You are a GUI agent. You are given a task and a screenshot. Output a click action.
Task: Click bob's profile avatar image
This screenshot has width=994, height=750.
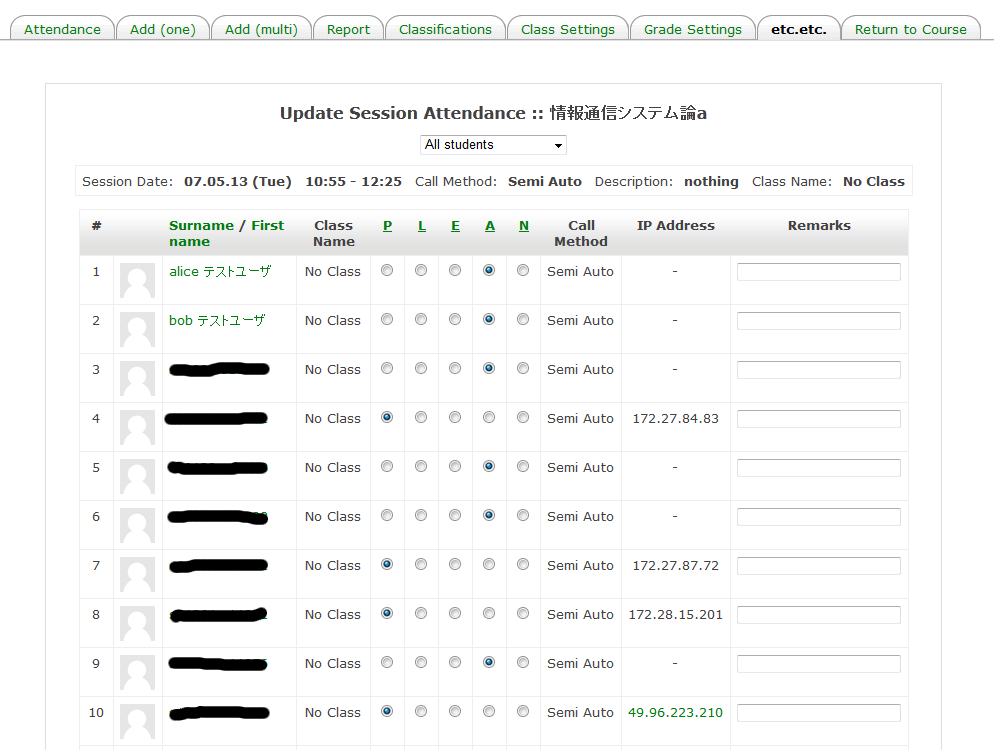pyautogui.click(x=137, y=329)
